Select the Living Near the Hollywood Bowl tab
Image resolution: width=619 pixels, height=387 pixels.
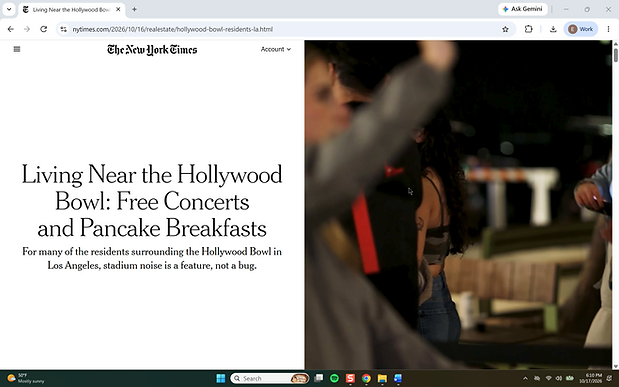(72, 9)
